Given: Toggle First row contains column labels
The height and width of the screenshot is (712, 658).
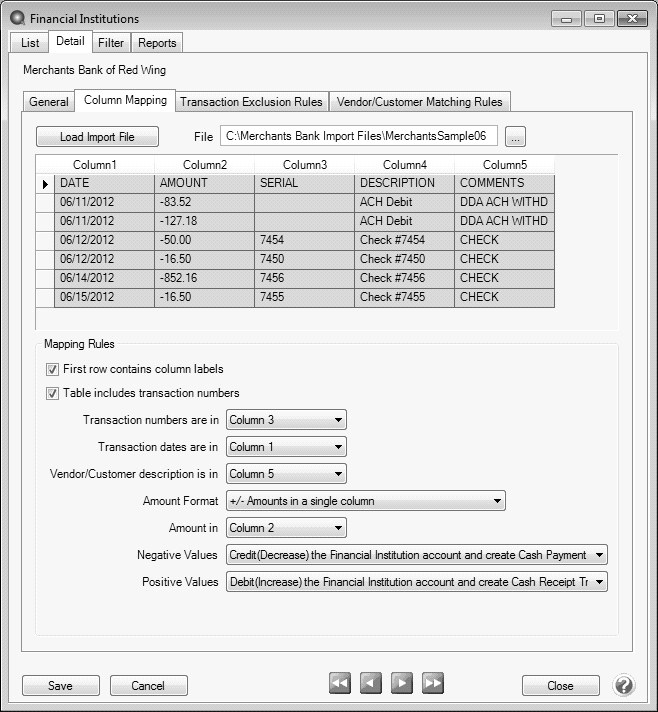Looking at the screenshot, I should point(53,369).
